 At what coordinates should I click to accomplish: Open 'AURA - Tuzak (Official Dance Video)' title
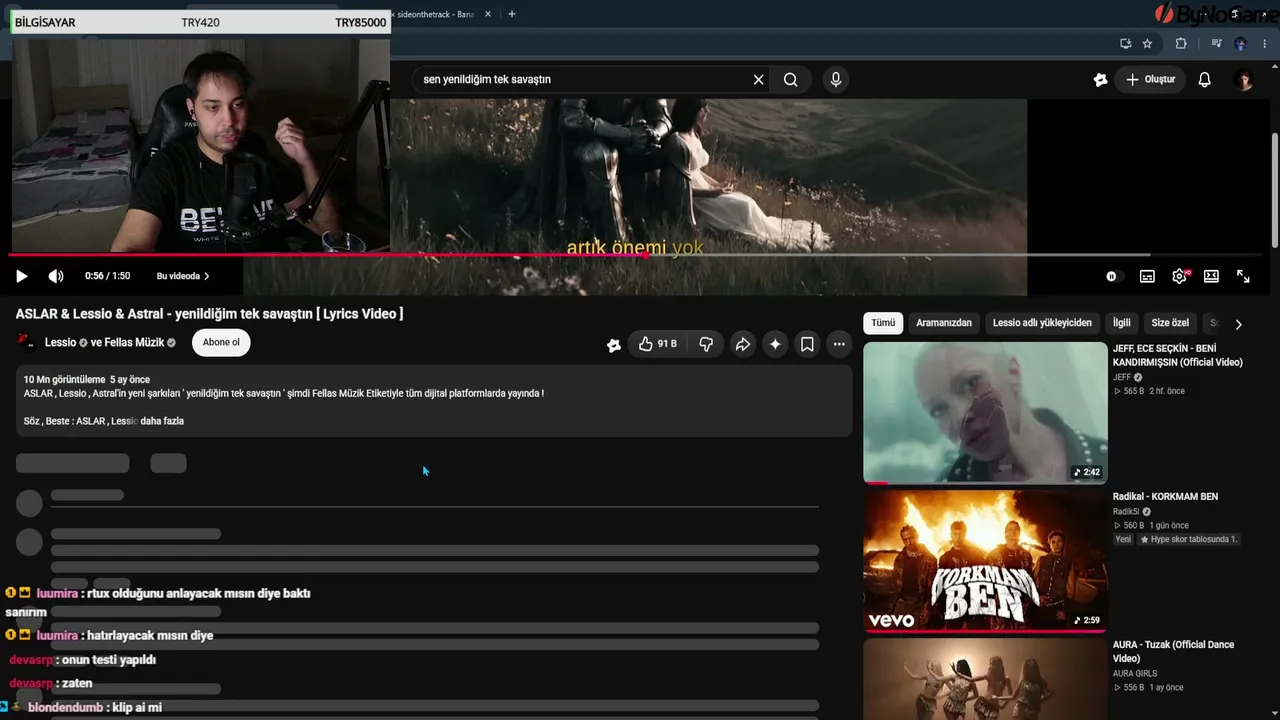click(x=1173, y=652)
